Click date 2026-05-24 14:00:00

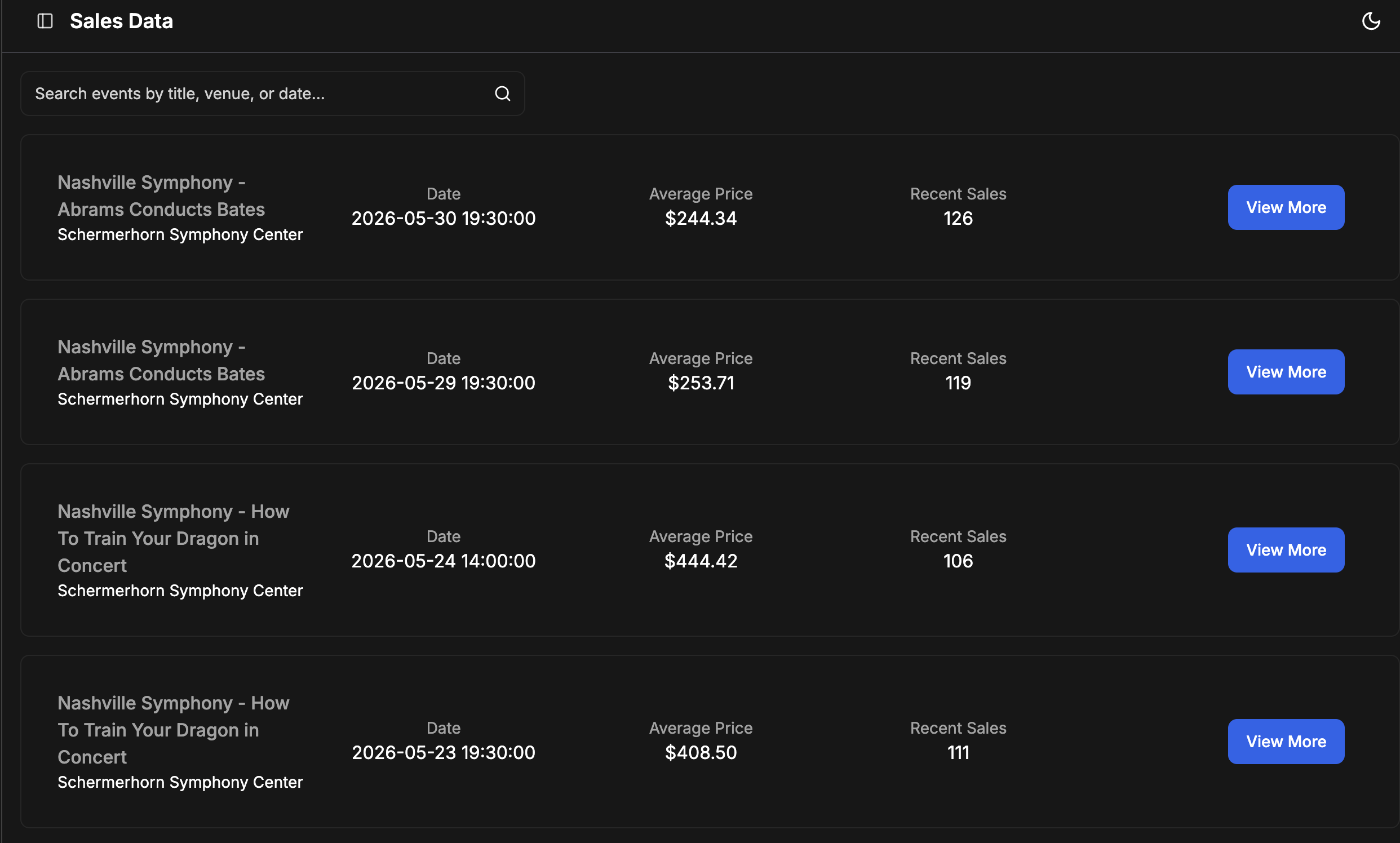pos(443,561)
